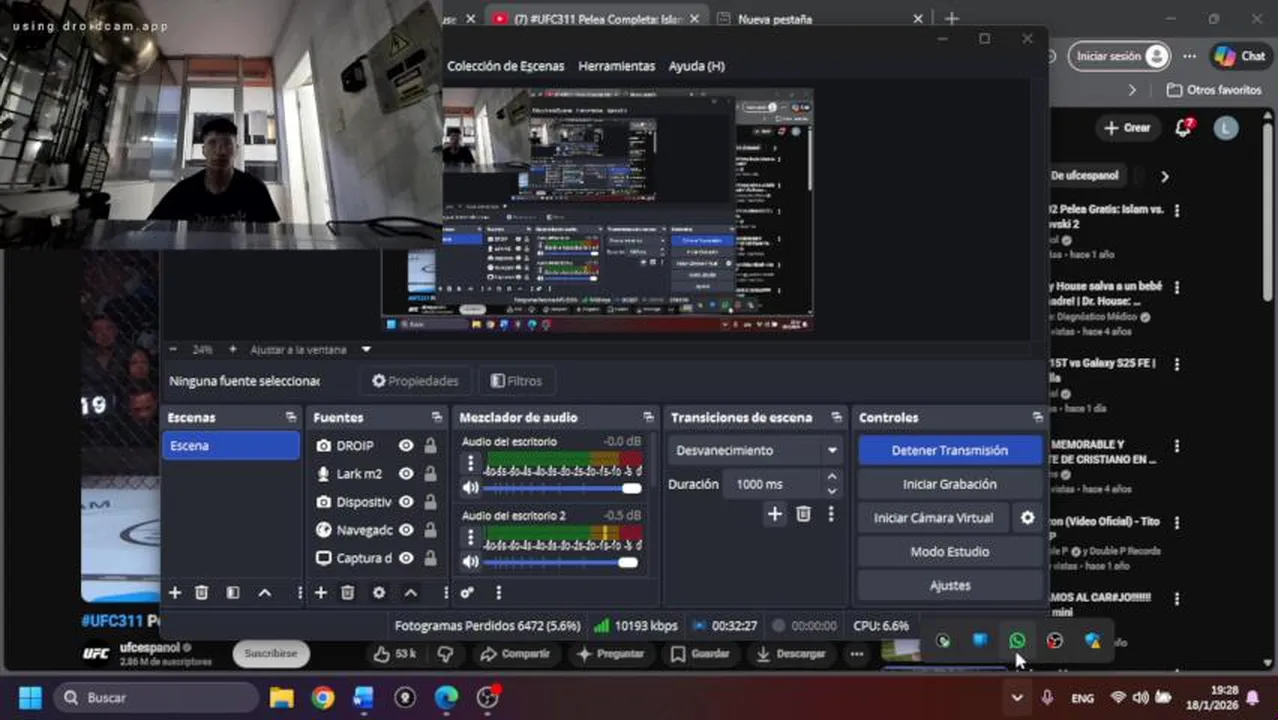Hide the Lark m2 source
Image resolution: width=1278 pixels, height=720 pixels.
406,474
